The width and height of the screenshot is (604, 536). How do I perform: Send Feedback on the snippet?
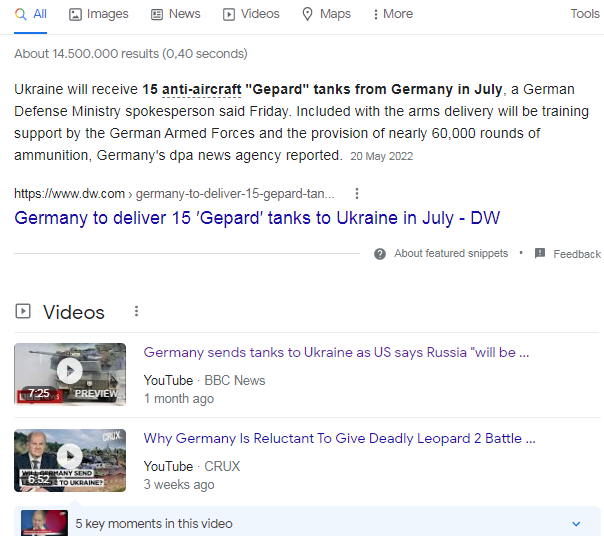577,254
